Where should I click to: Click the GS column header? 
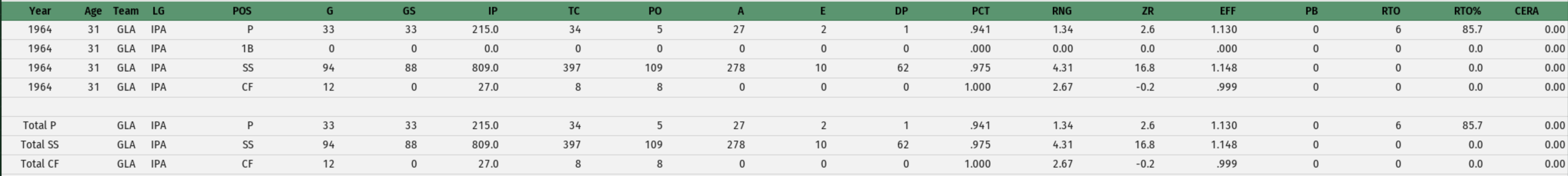point(409,11)
